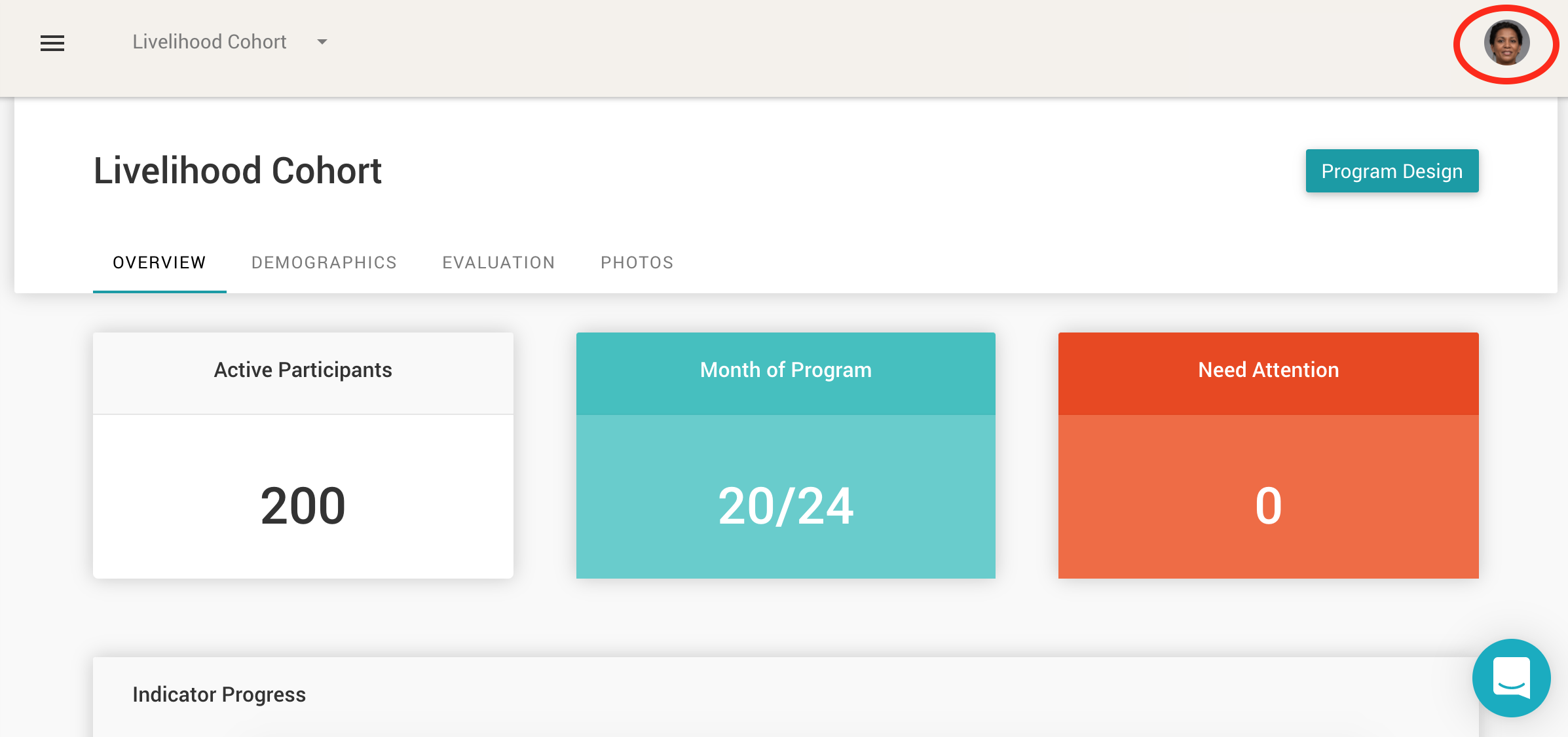Click the 0 value under Need Attention

1268,506
